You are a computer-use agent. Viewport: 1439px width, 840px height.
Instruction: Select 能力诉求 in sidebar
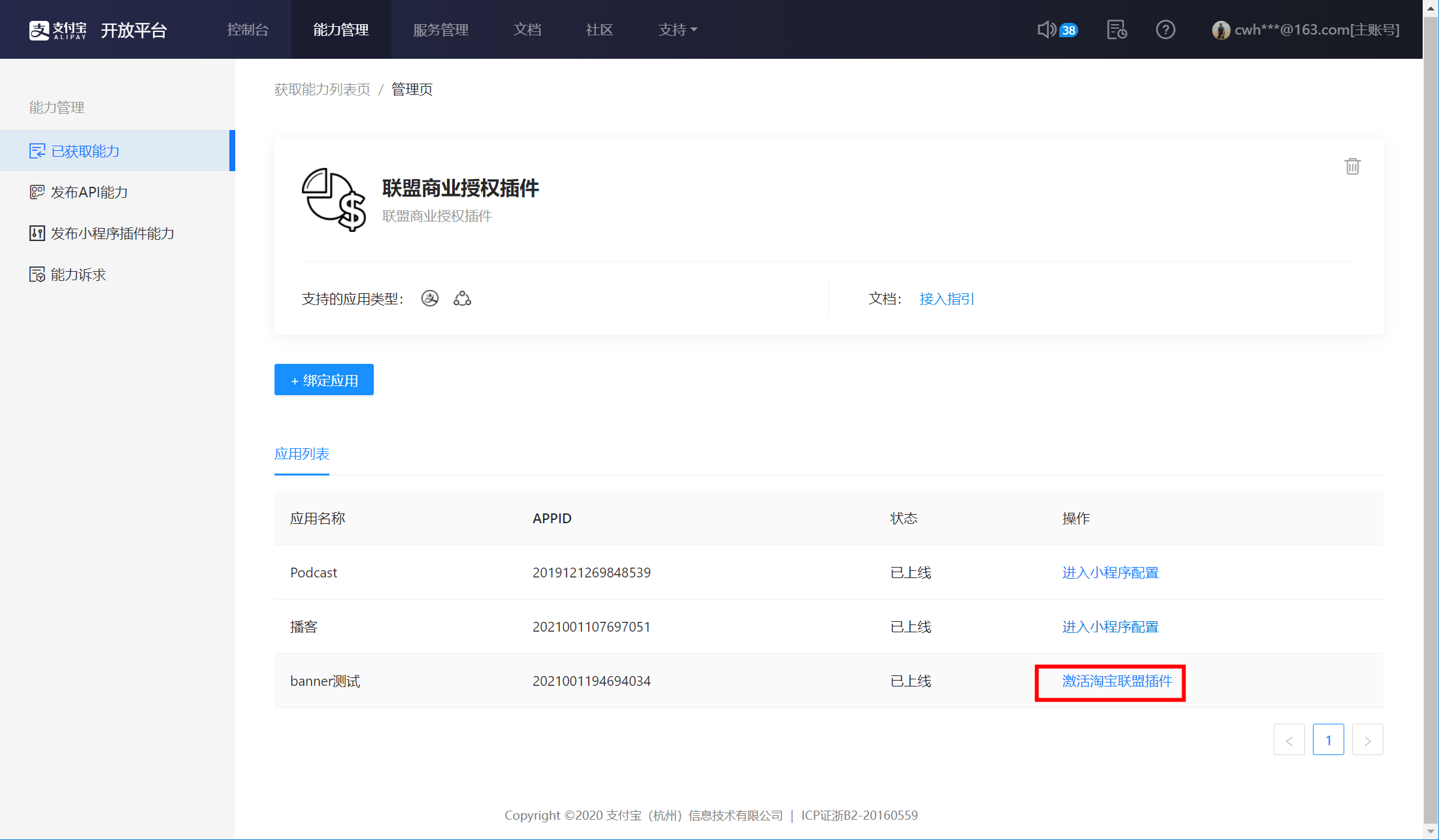click(118, 274)
